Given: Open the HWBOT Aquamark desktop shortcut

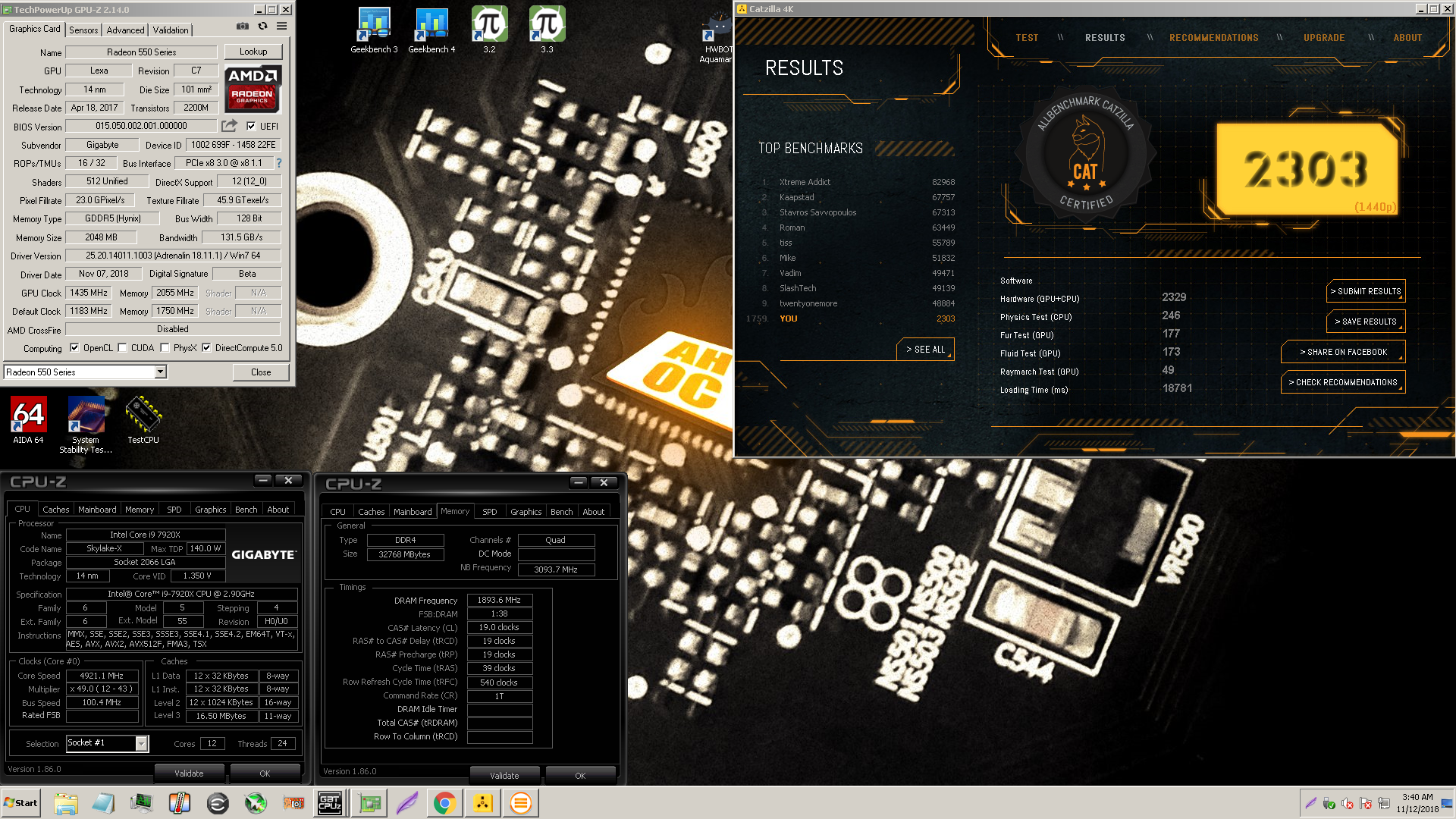Looking at the screenshot, I should click(717, 38).
